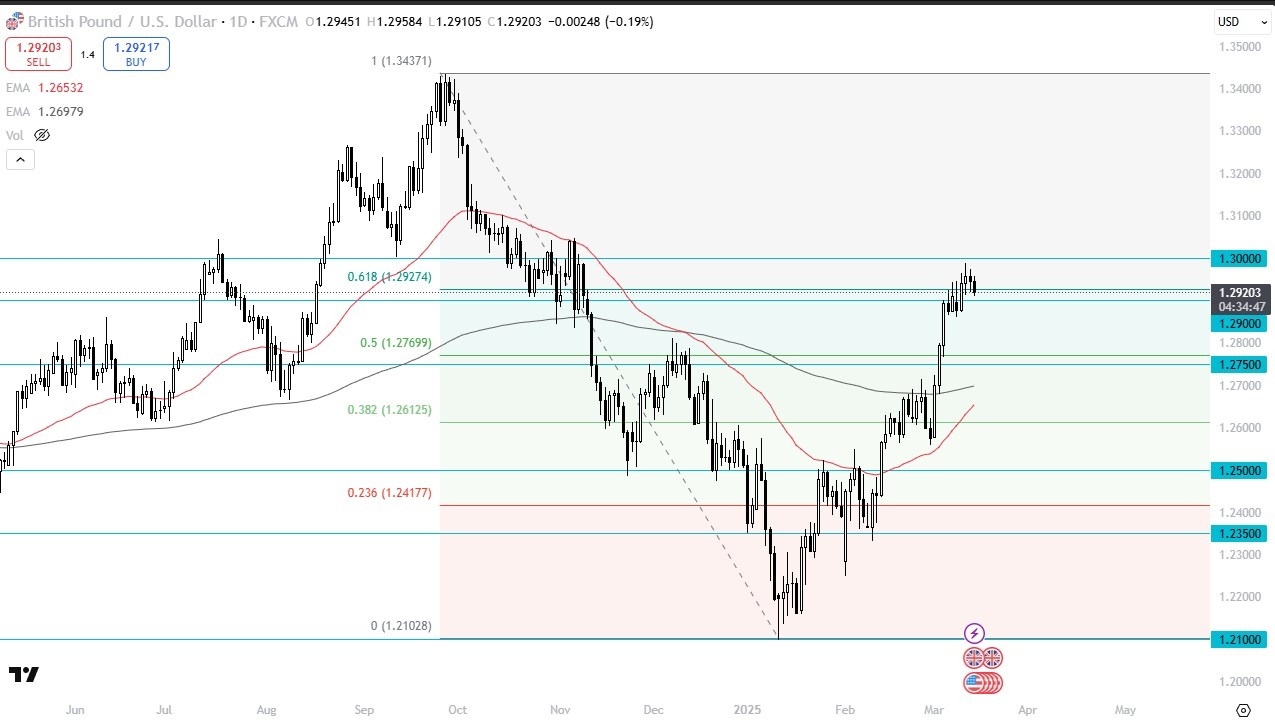Open the US flag economic events stack
Image resolution: width=1275 pixels, height=722 pixels.
(x=980, y=683)
